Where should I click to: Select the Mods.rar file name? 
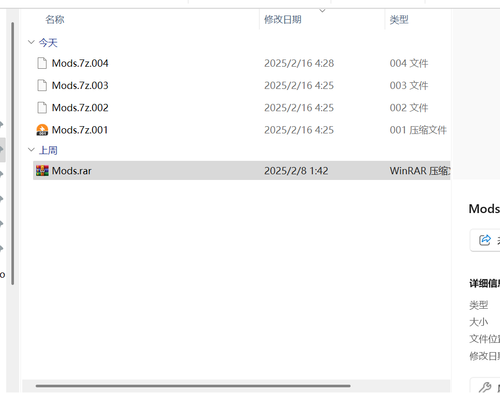tap(72, 171)
